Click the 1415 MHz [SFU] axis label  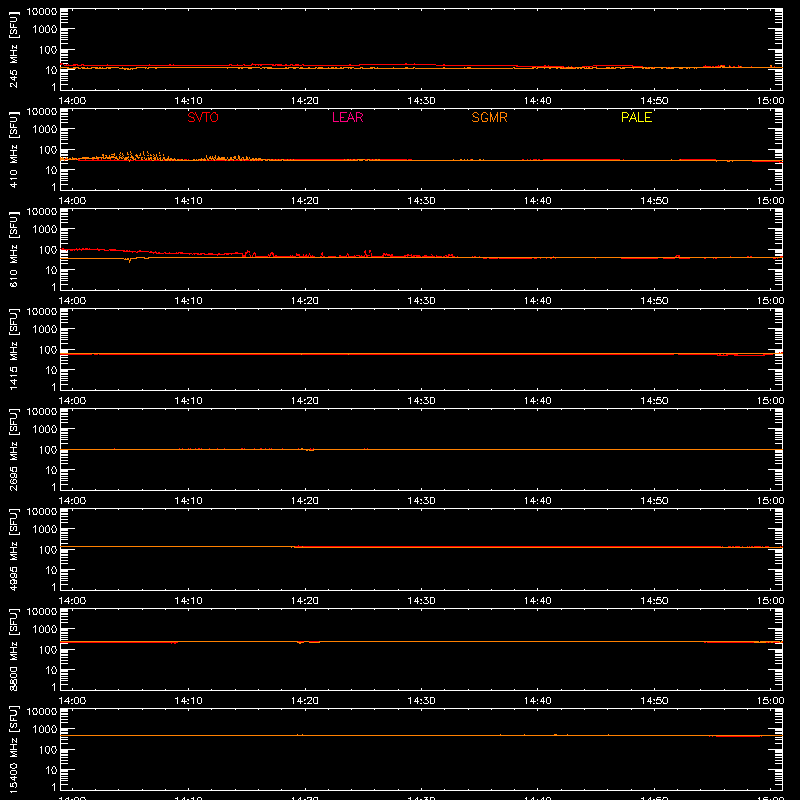14,349
